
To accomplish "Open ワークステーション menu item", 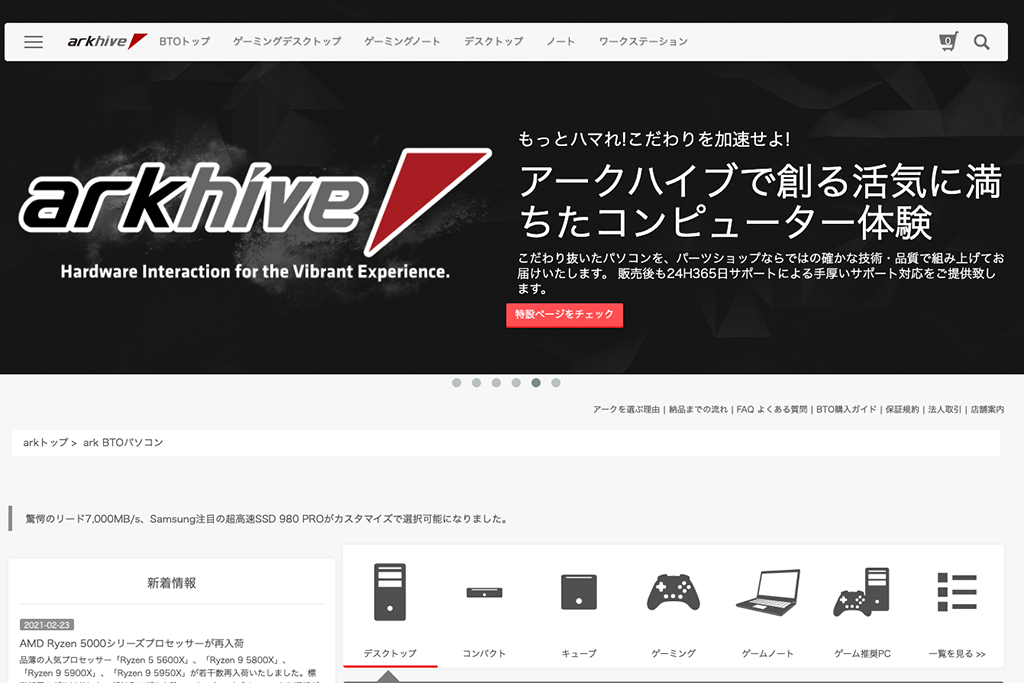I will (643, 41).
